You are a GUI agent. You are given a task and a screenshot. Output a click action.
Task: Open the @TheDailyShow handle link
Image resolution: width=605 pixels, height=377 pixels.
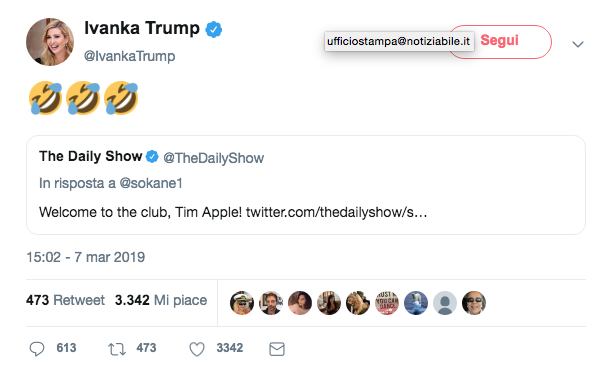[x=213, y=158]
